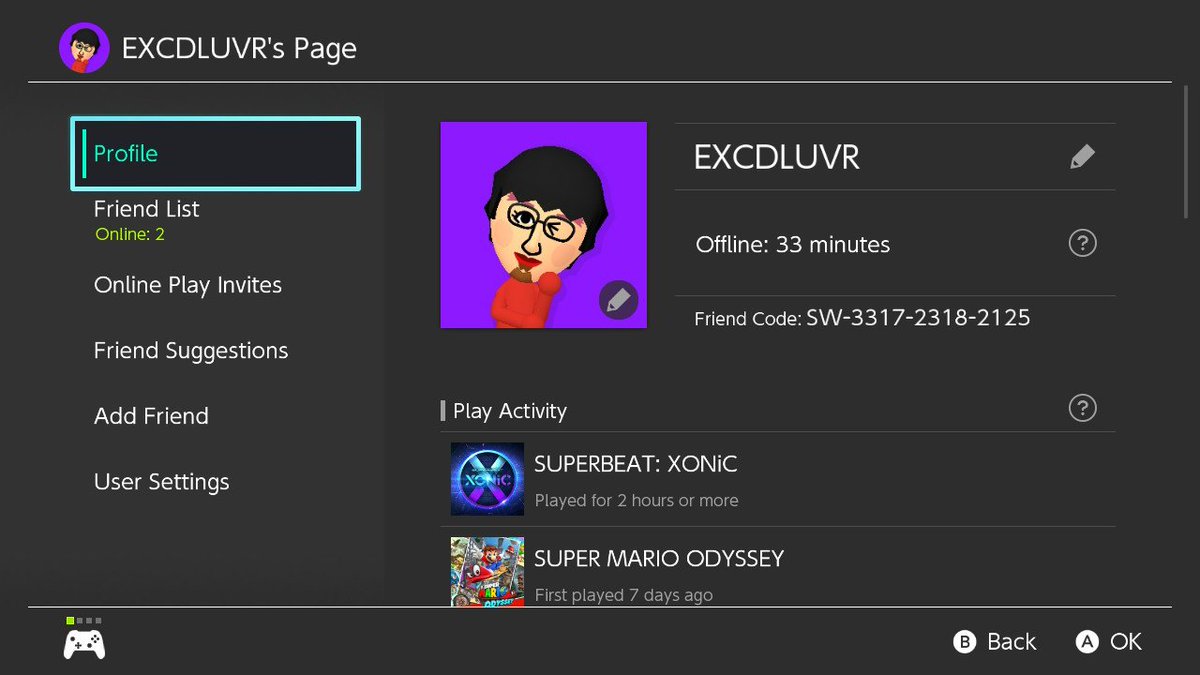Open Online Play Invites
The height and width of the screenshot is (675, 1200).
click(x=188, y=285)
